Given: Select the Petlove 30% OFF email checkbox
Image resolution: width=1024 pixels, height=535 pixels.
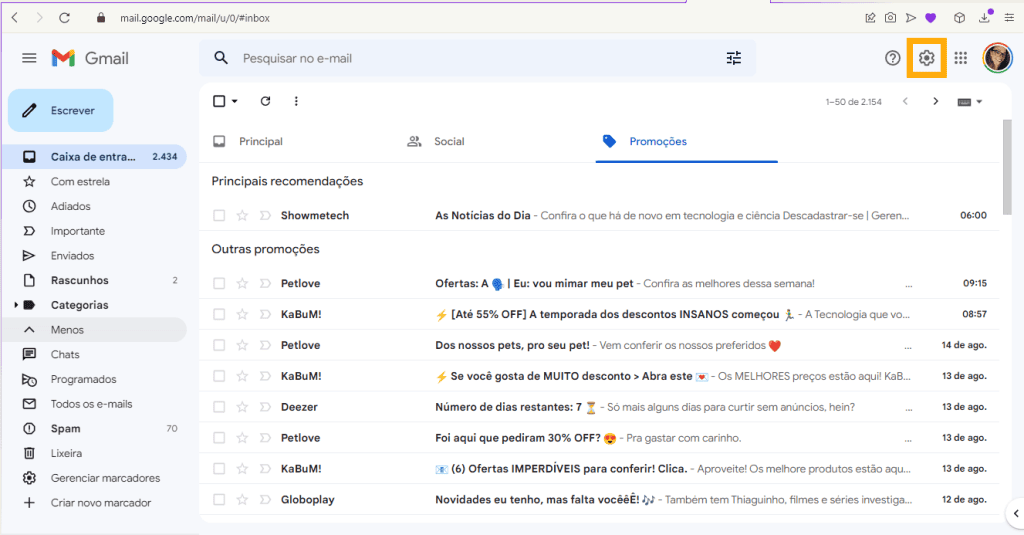Looking at the screenshot, I should pyautogui.click(x=219, y=438).
